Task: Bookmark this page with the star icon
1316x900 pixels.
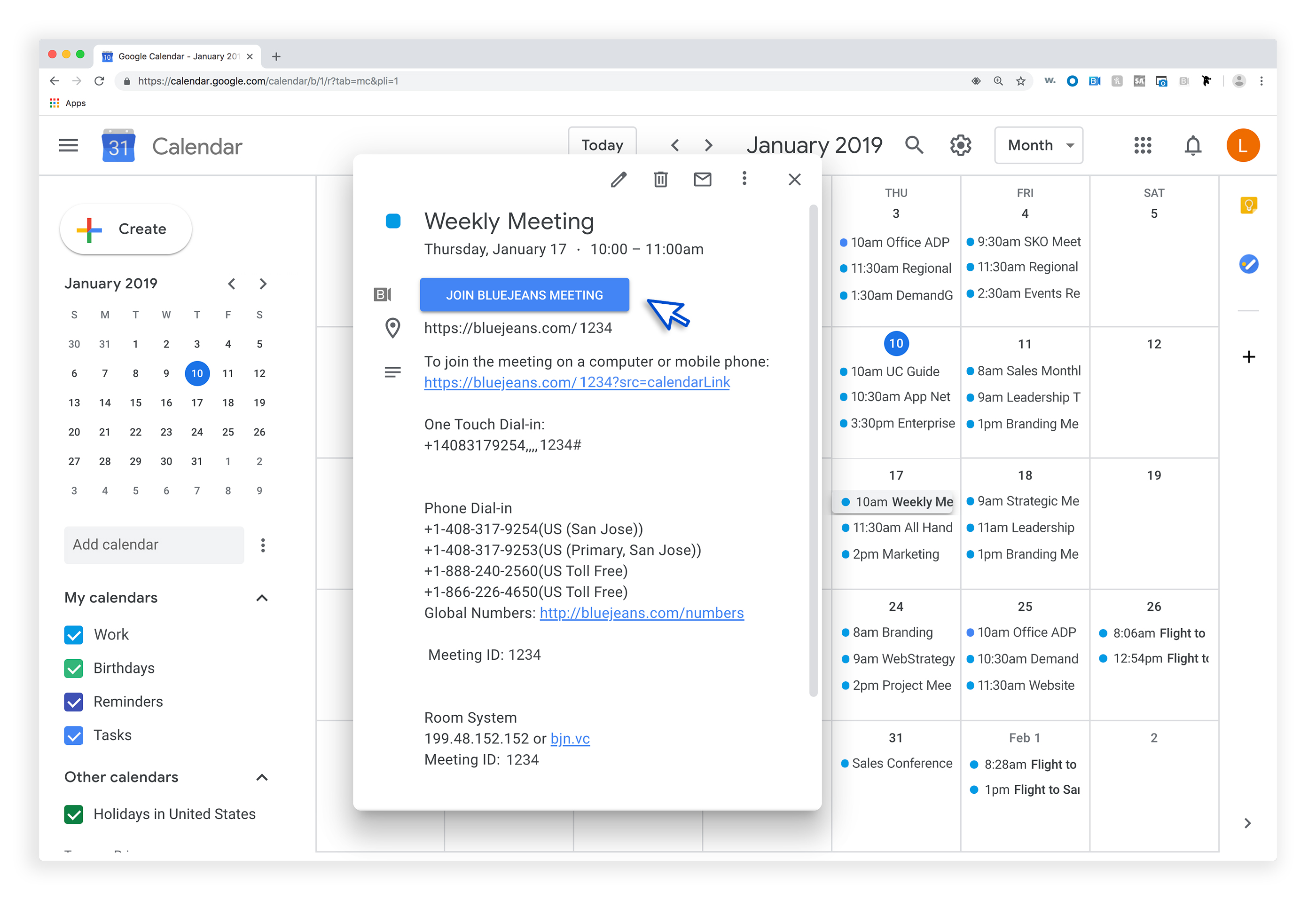Action: click(x=1020, y=81)
